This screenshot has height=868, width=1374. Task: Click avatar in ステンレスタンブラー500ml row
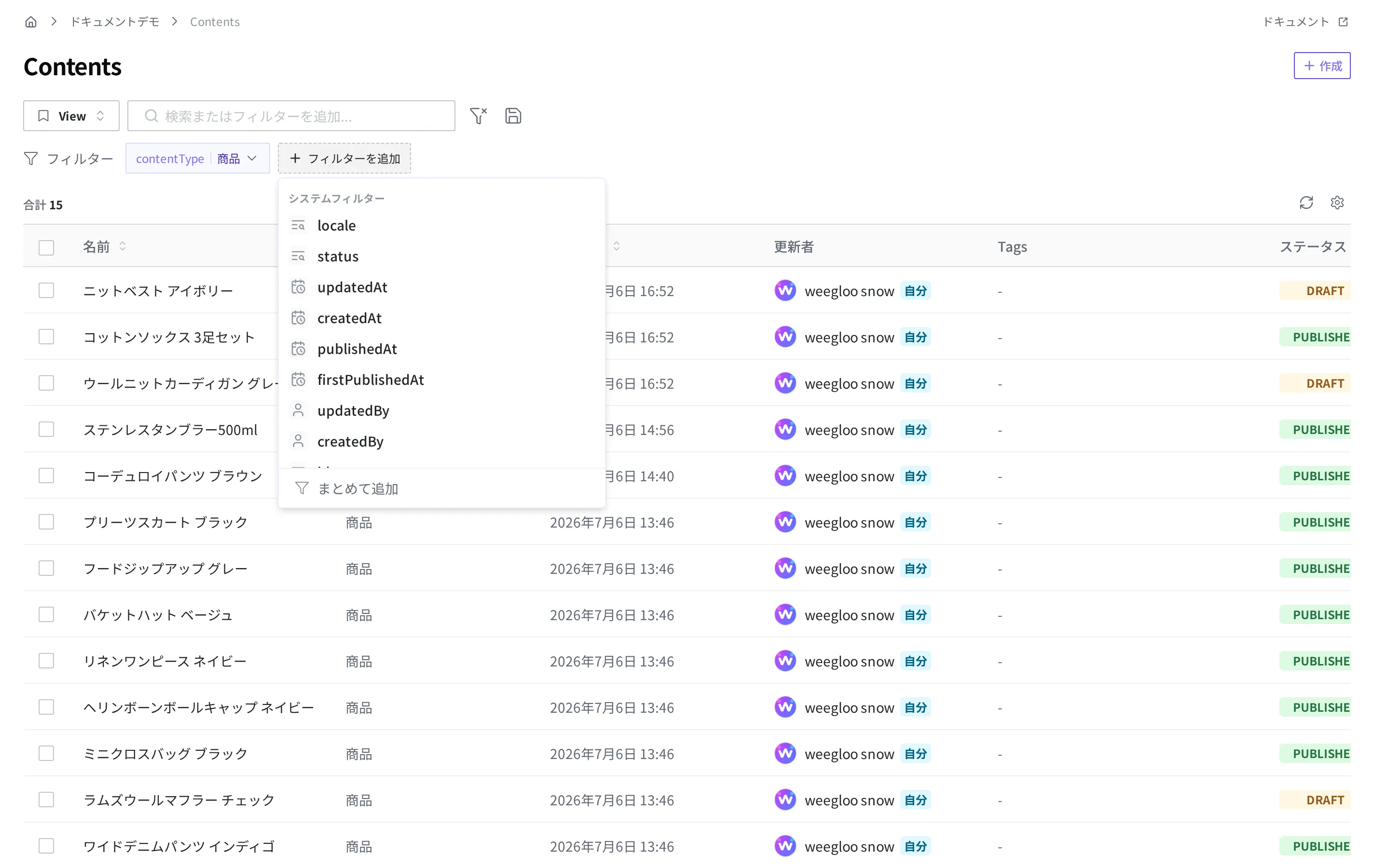(x=785, y=429)
